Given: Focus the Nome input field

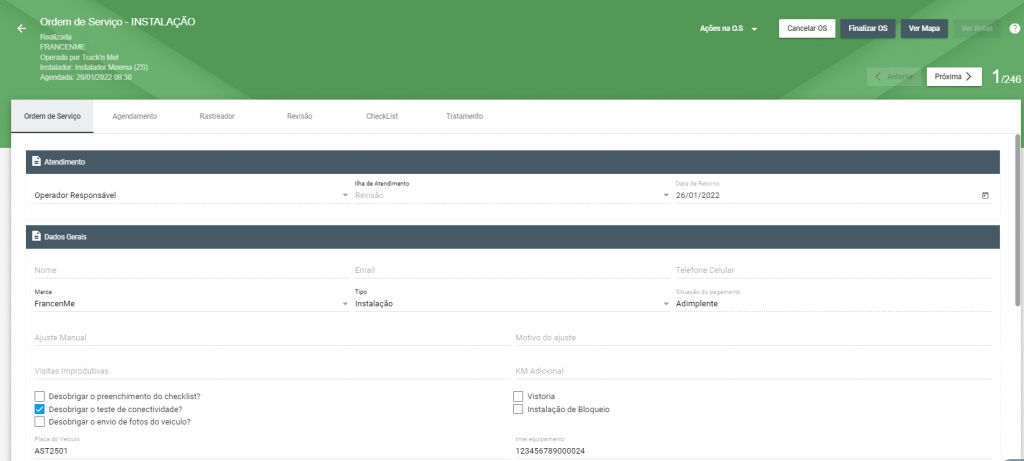Looking at the screenshot, I should (x=191, y=270).
